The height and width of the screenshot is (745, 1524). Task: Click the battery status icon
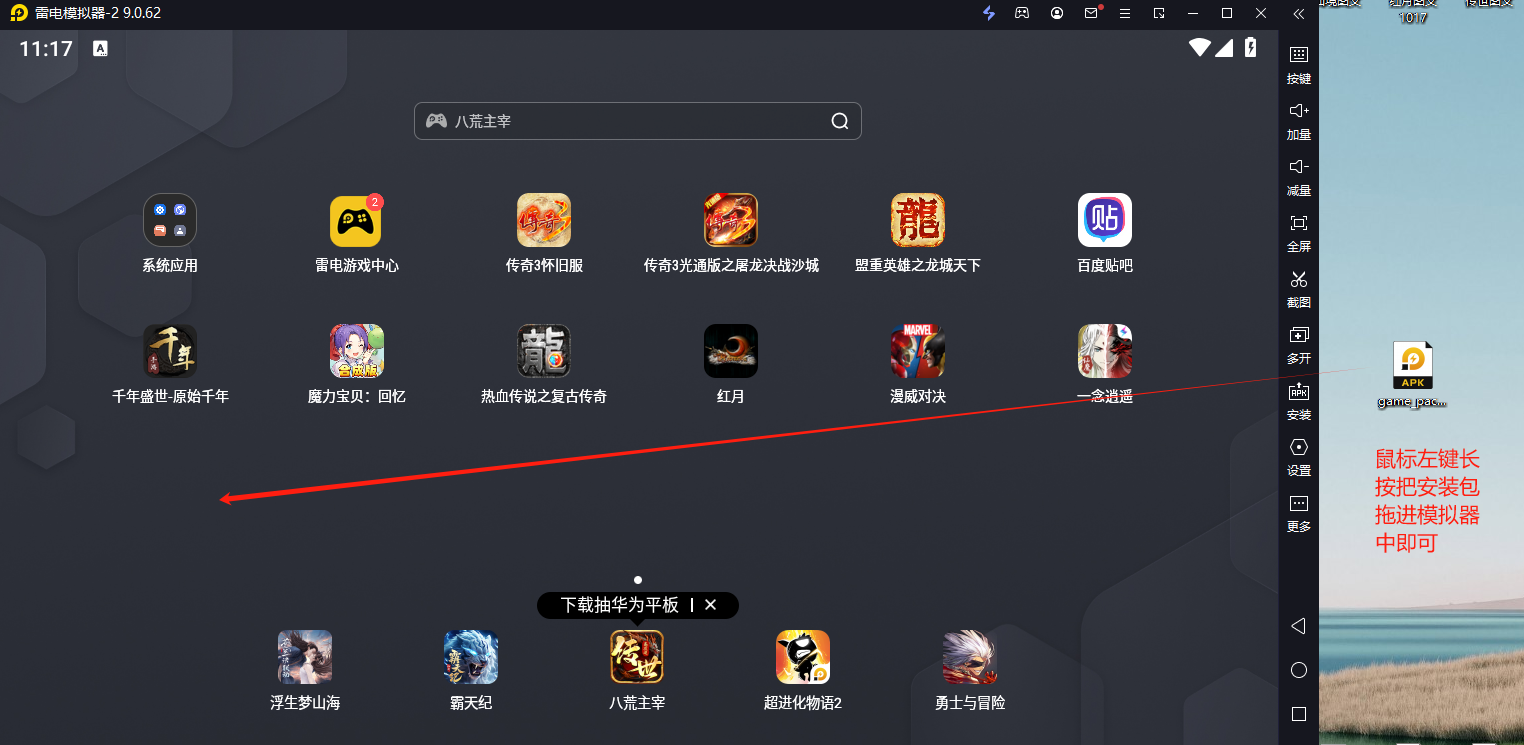(x=1250, y=47)
